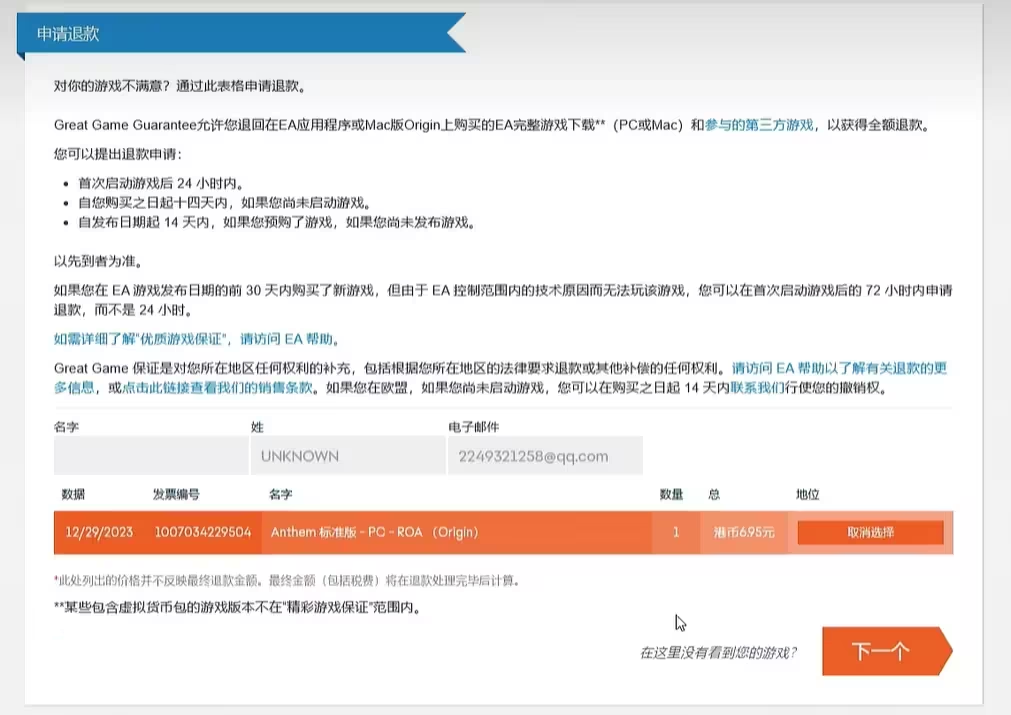Click 点击此链接查看我们的销售条款 link
Screen dimensions: 1011x715
click(217, 387)
